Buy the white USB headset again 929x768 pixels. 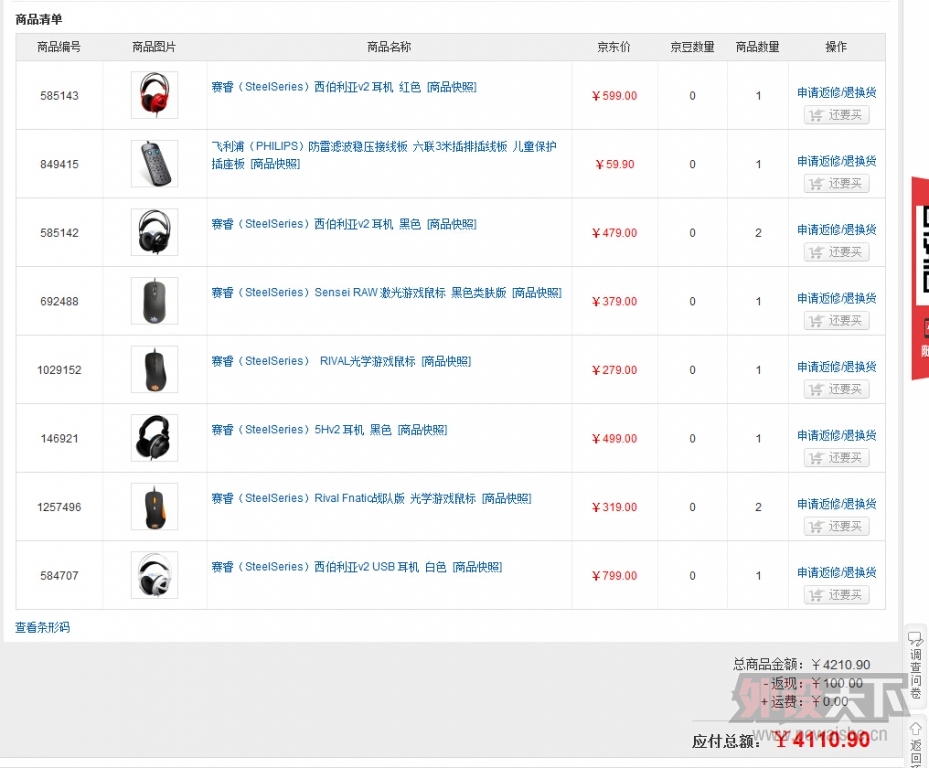pos(837,595)
